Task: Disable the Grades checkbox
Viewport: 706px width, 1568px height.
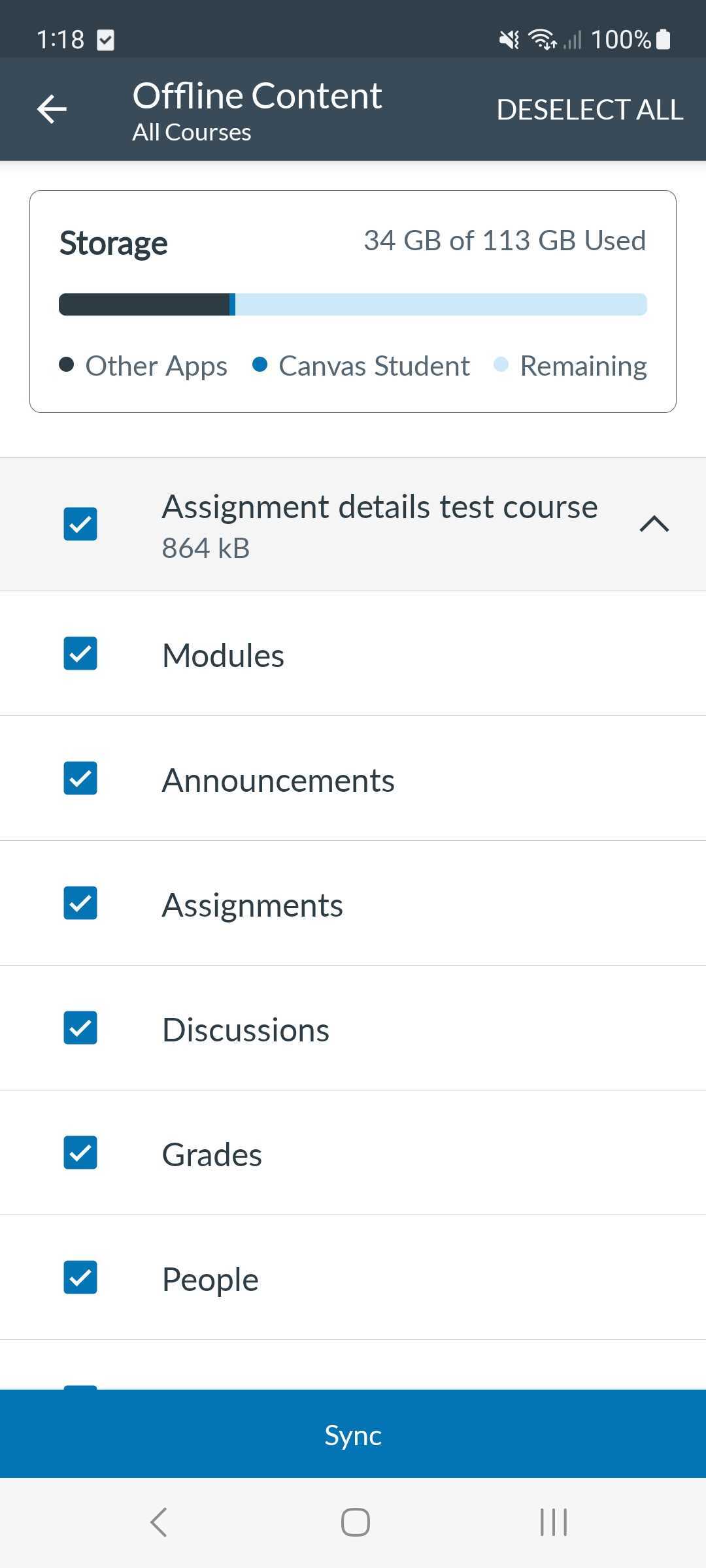Action: [80, 1152]
